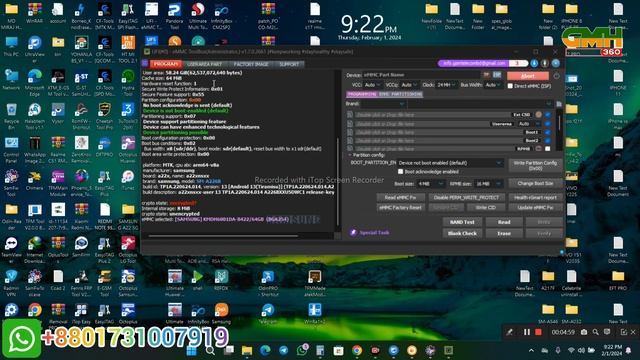Pause the iTop screen recording
The image size is (640, 360).
coord(527,332)
